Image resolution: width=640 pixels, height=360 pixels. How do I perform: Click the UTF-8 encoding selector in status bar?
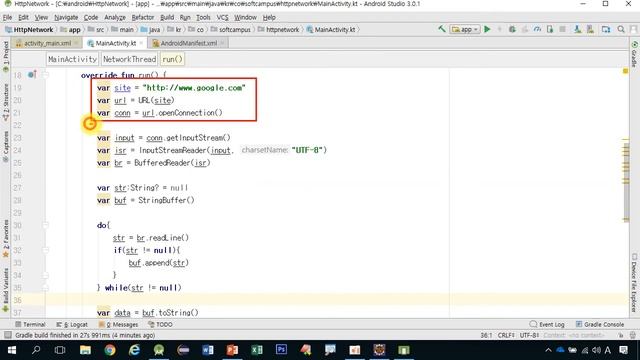pos(529,336)
